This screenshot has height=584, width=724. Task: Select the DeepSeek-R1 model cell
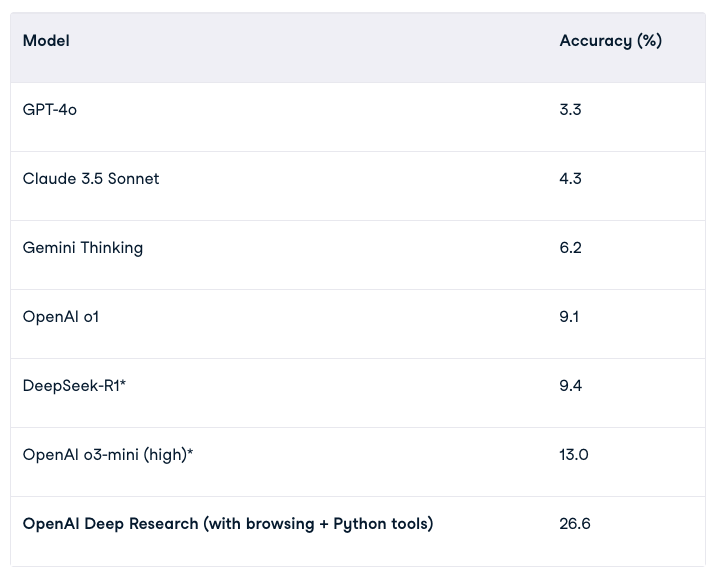pyautogui.click(x=72, y=386)
